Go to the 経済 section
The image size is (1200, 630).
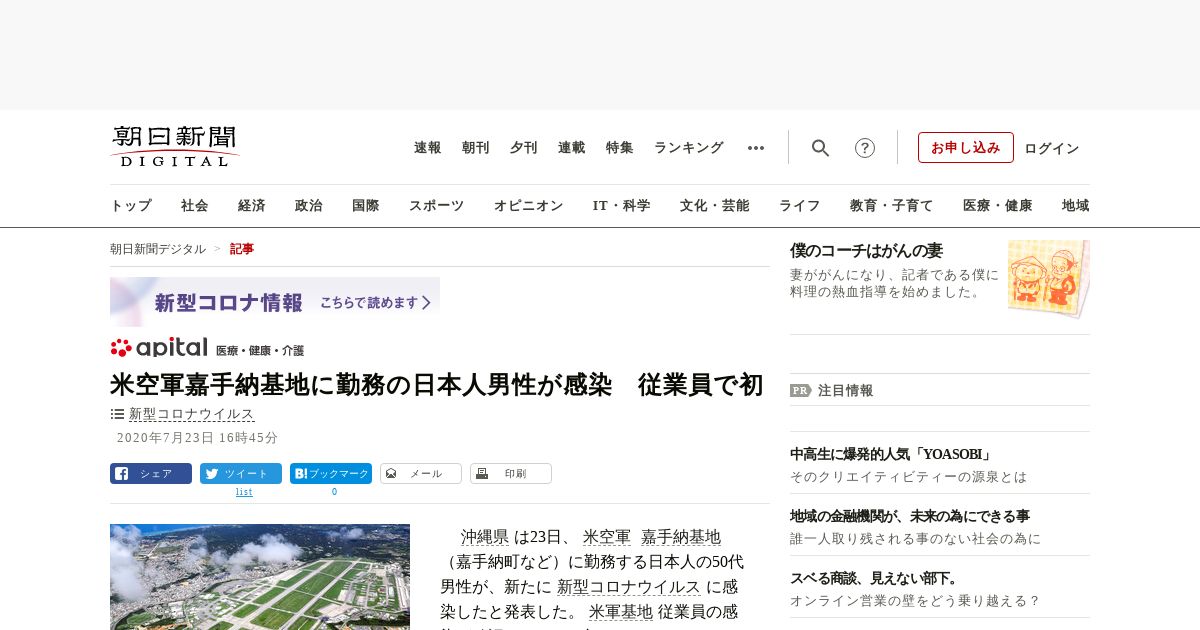[x=252, y=206]
